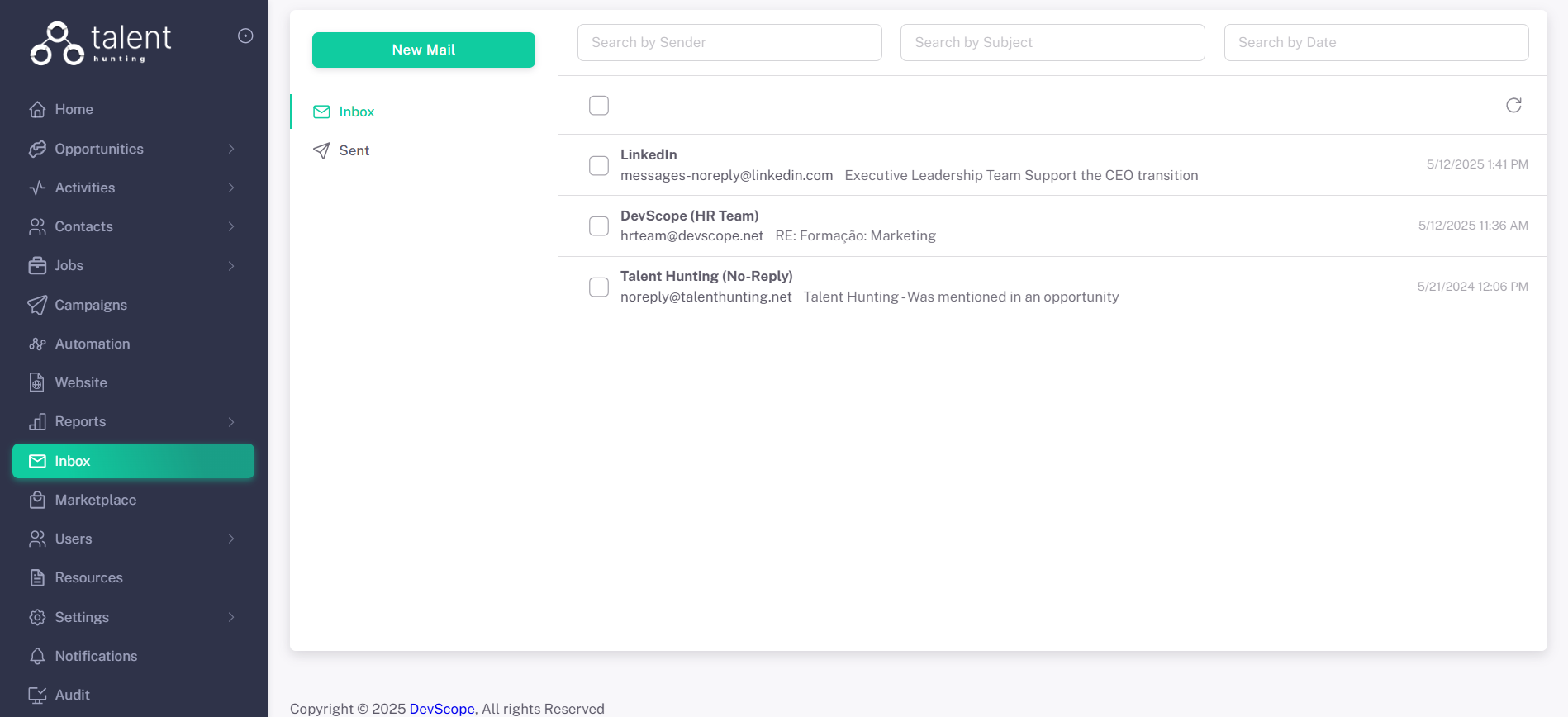
Task: Expand the Jobs menu chevron
Action: 231,266
